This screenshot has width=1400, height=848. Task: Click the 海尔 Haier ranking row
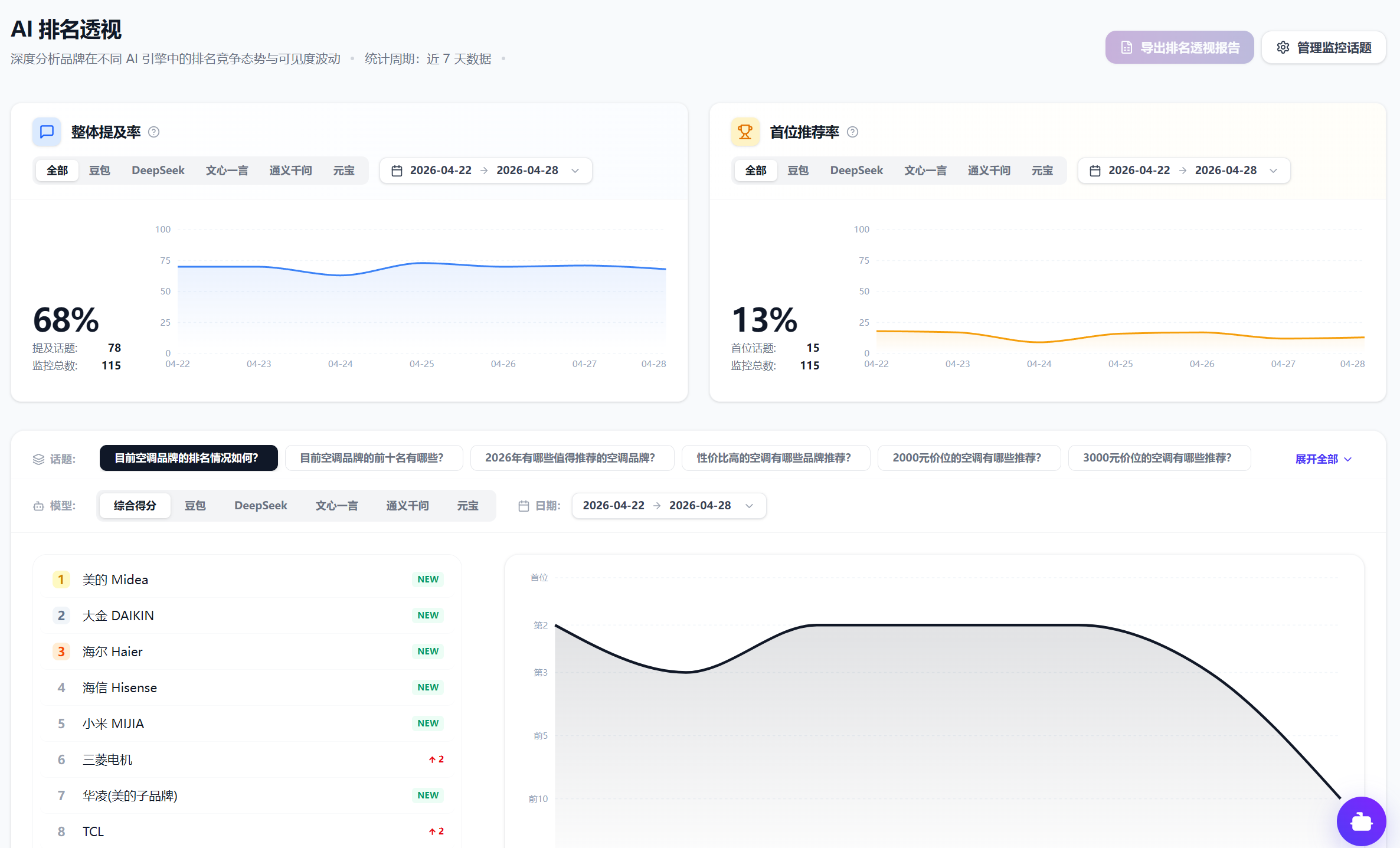point(247,651)
